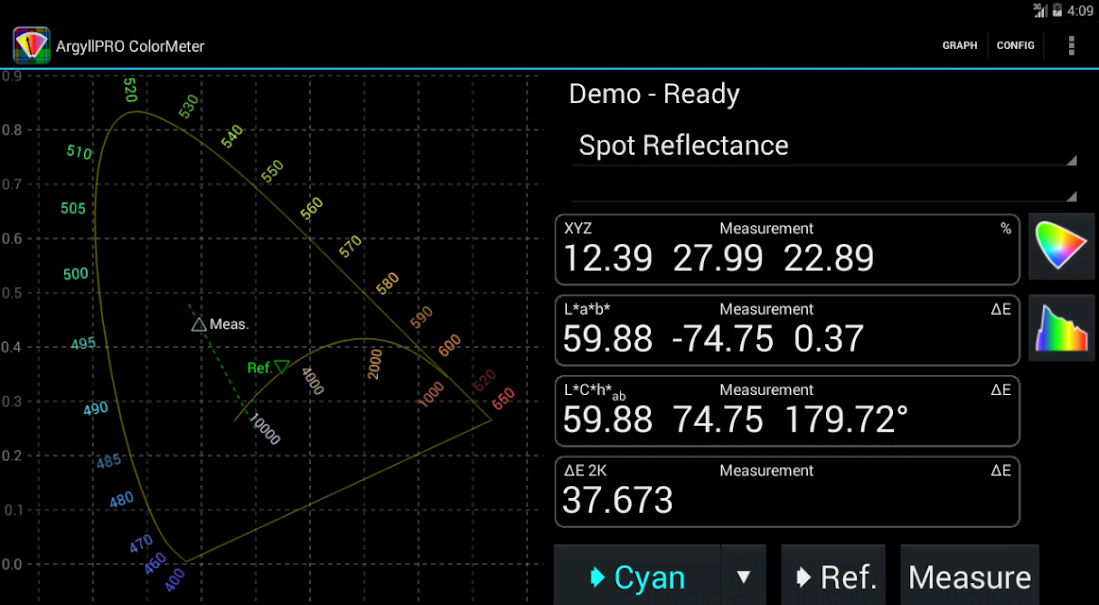This screenshot has width=1099, height=605.
Task: Tap the battery icon in status bar
Action: click(x=1057, y=11)
